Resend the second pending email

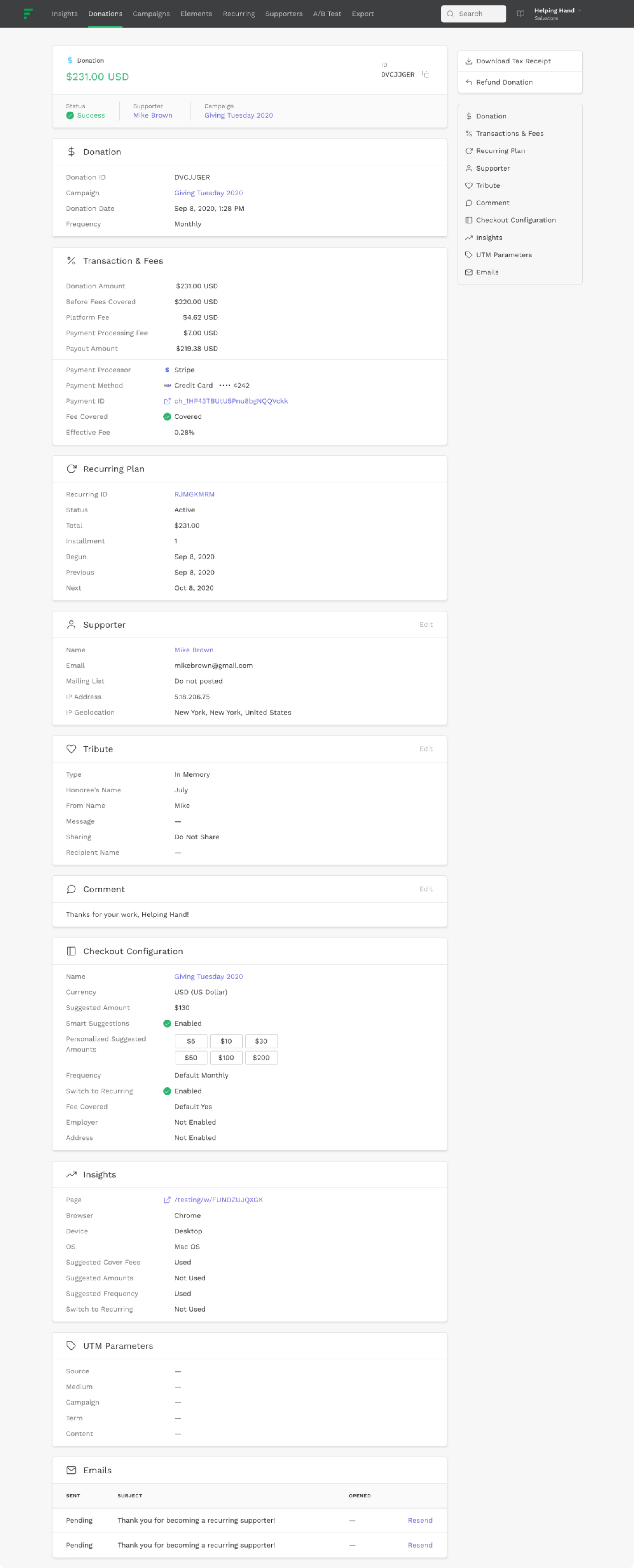pos(420,1545)
